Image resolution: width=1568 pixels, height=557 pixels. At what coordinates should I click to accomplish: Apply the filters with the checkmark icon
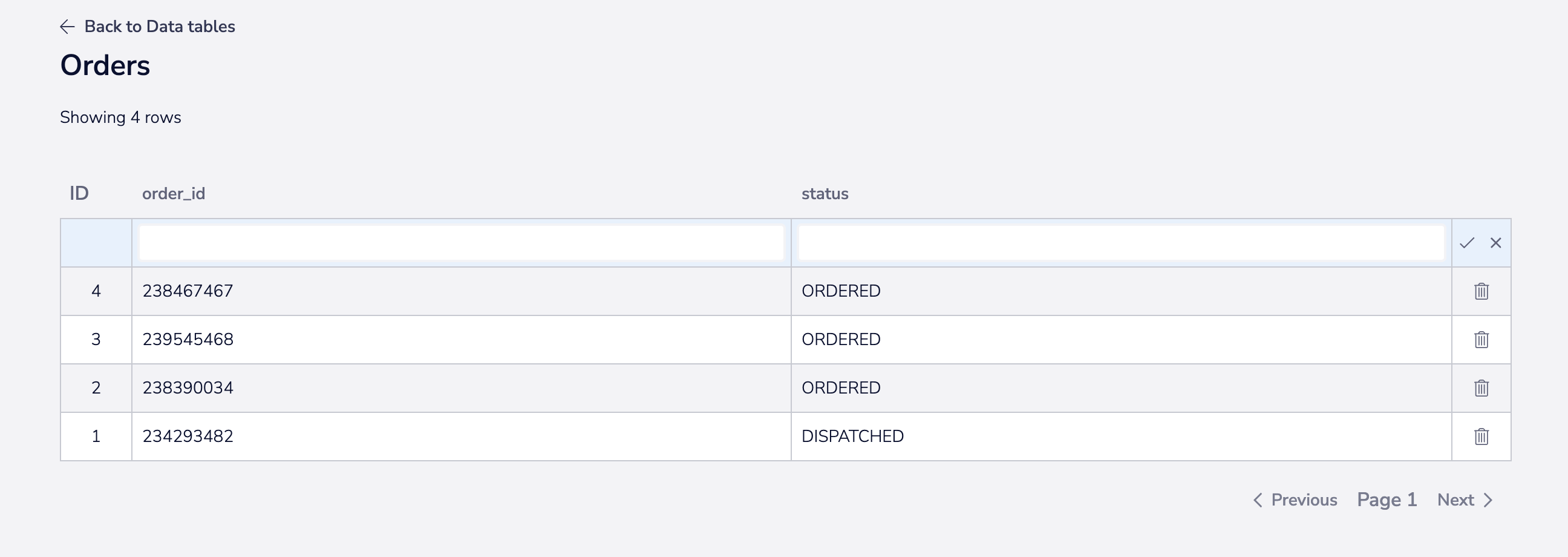[x=1466, y=243]
